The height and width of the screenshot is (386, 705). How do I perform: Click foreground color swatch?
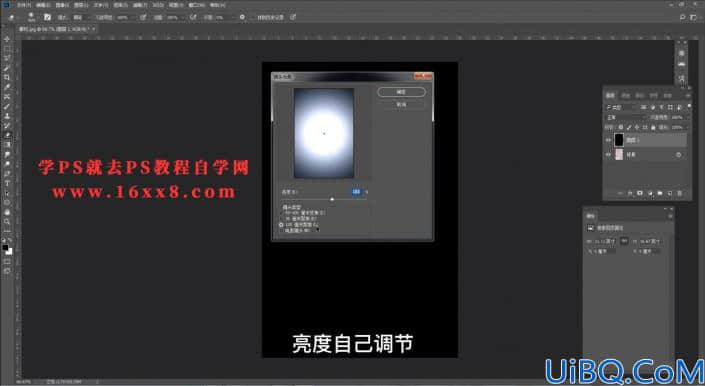[5, 248]
